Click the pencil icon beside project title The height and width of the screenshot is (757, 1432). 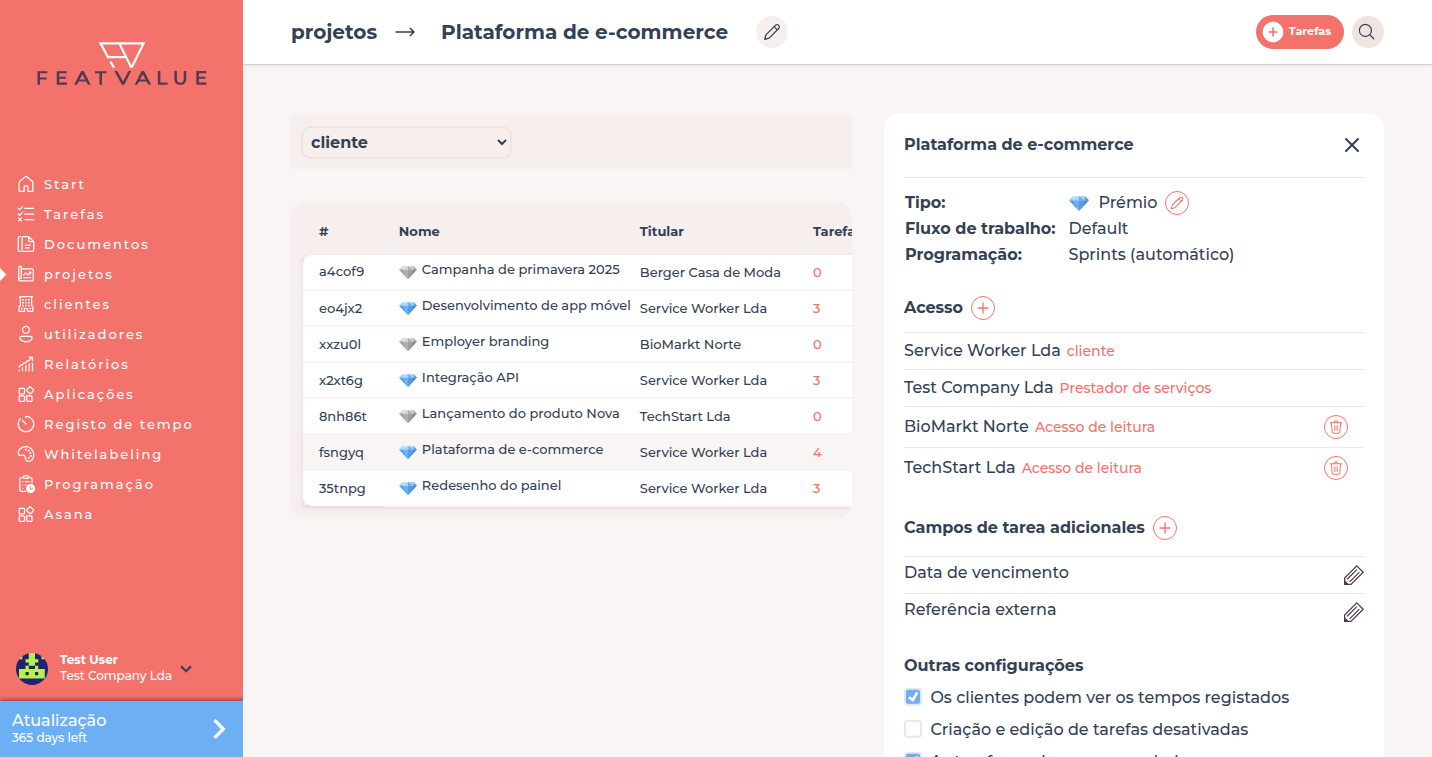pos(771,32)
